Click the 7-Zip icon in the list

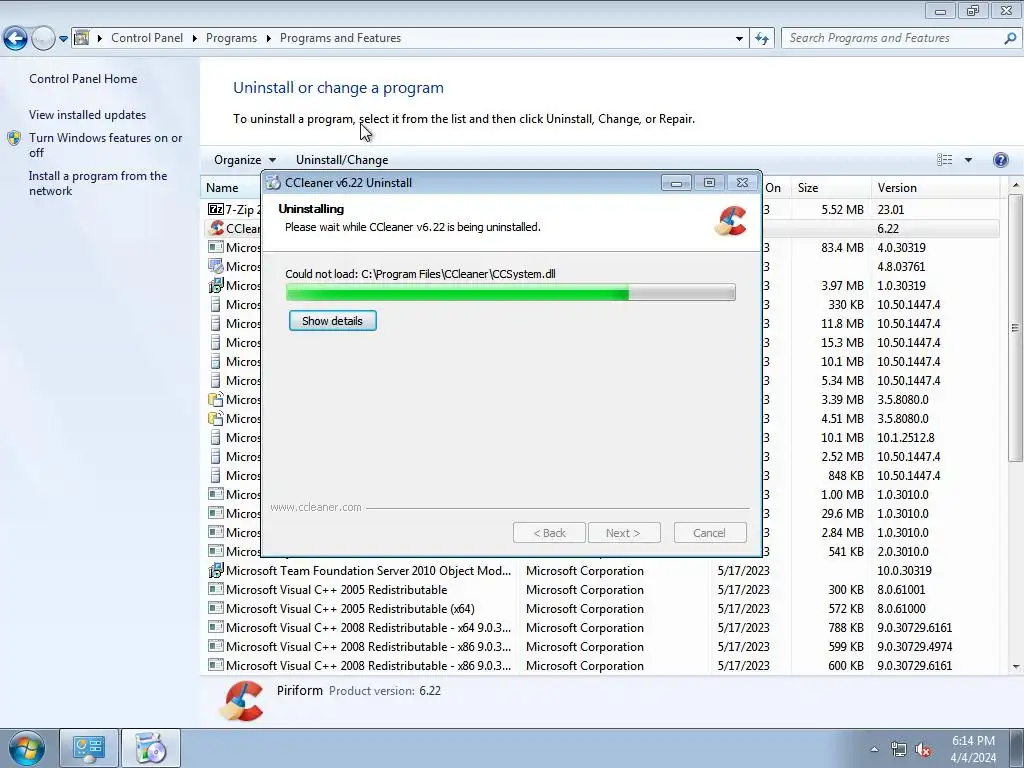215,209
